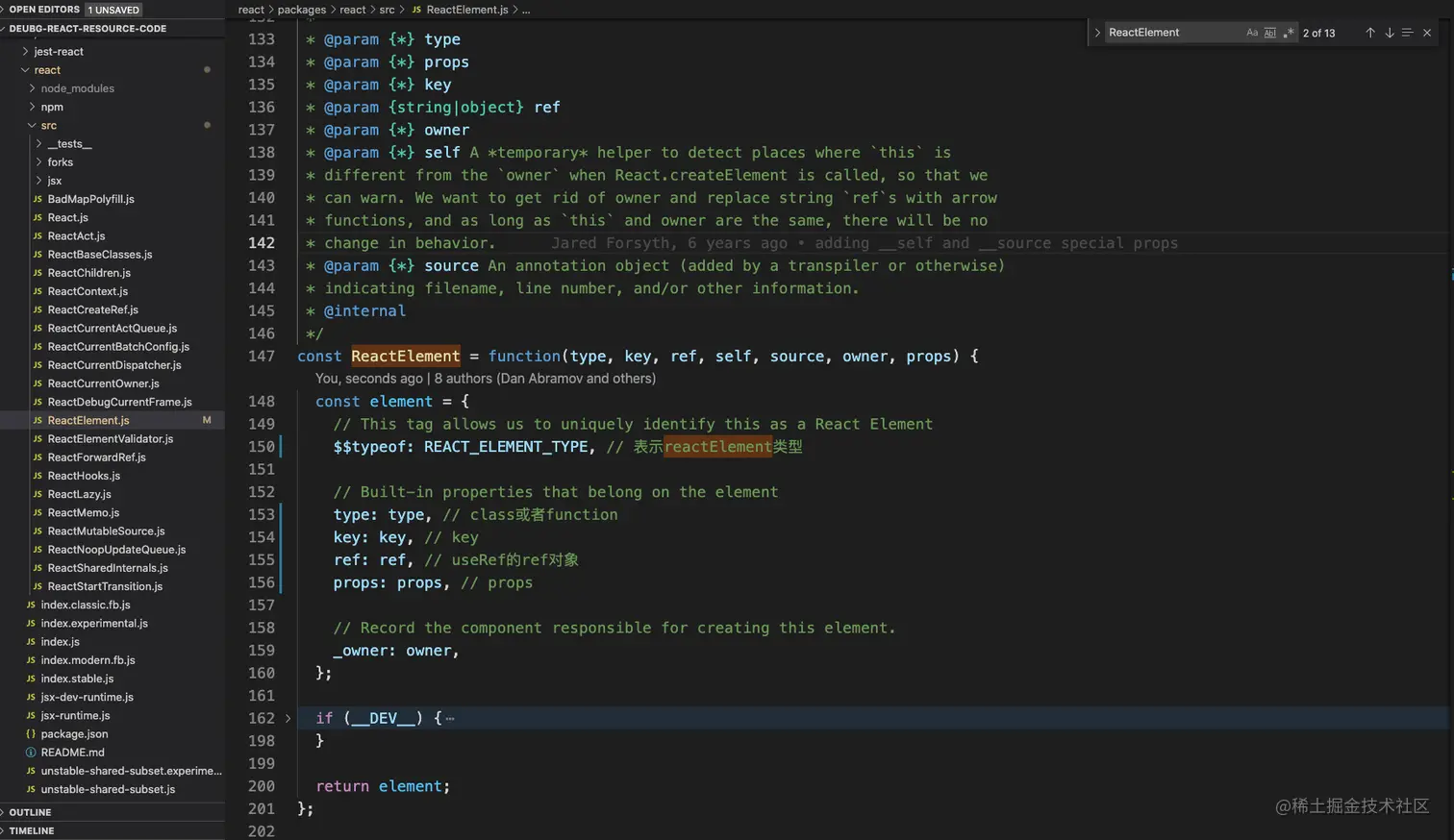This screenshot has height=840, width=1454.
Task: Click the Find in Selection icon
Action: click(x=1407, y=33)
